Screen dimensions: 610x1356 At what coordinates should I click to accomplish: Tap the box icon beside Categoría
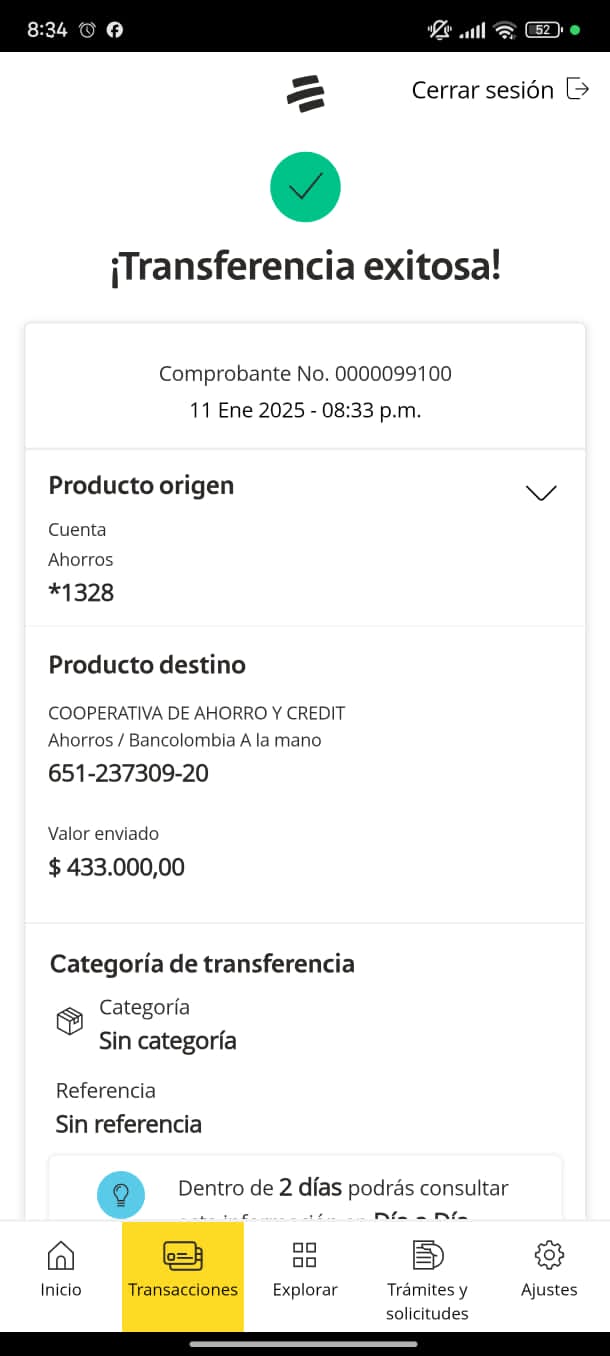pos(69,1022)
